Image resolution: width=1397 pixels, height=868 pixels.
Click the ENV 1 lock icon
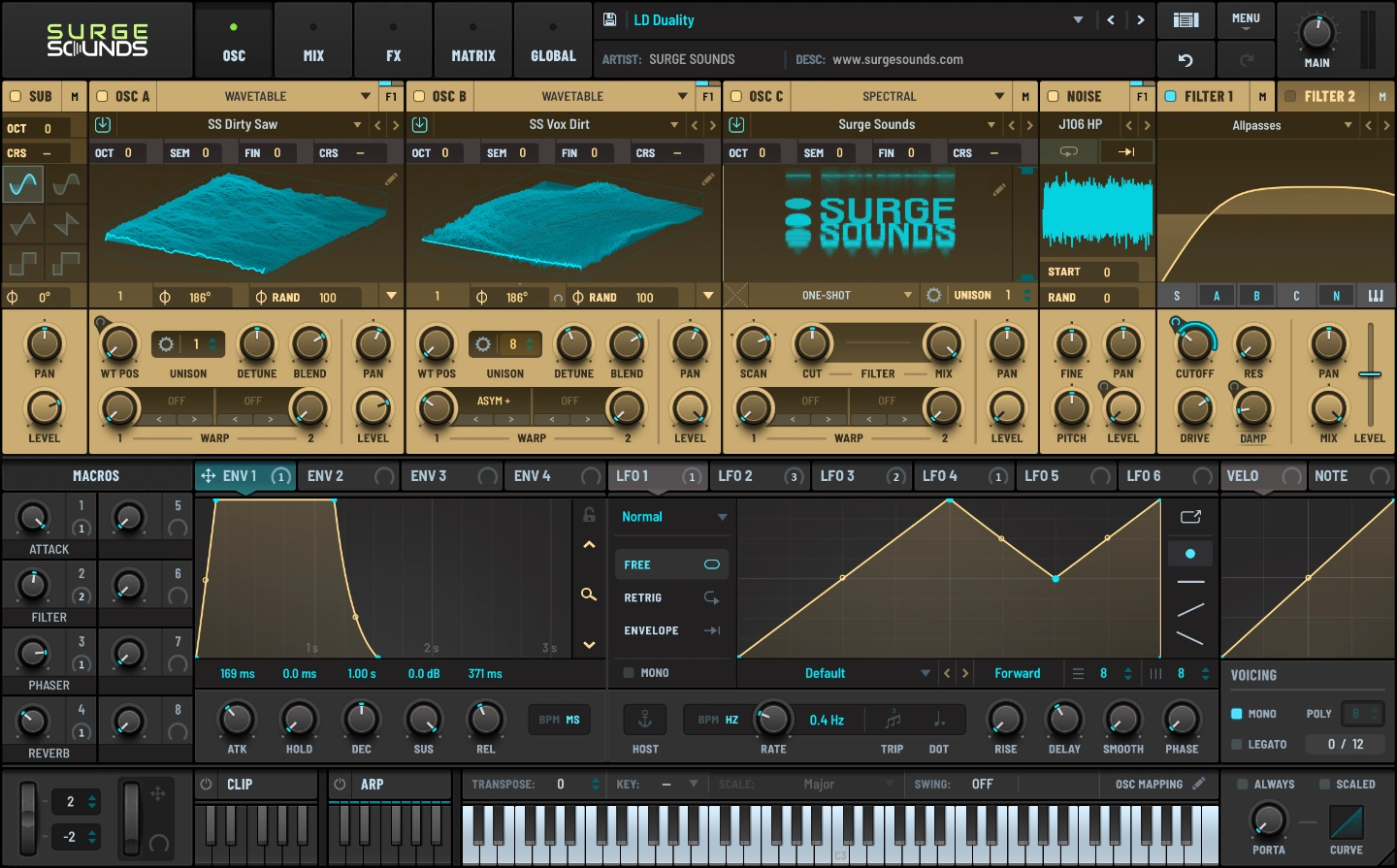589,514
